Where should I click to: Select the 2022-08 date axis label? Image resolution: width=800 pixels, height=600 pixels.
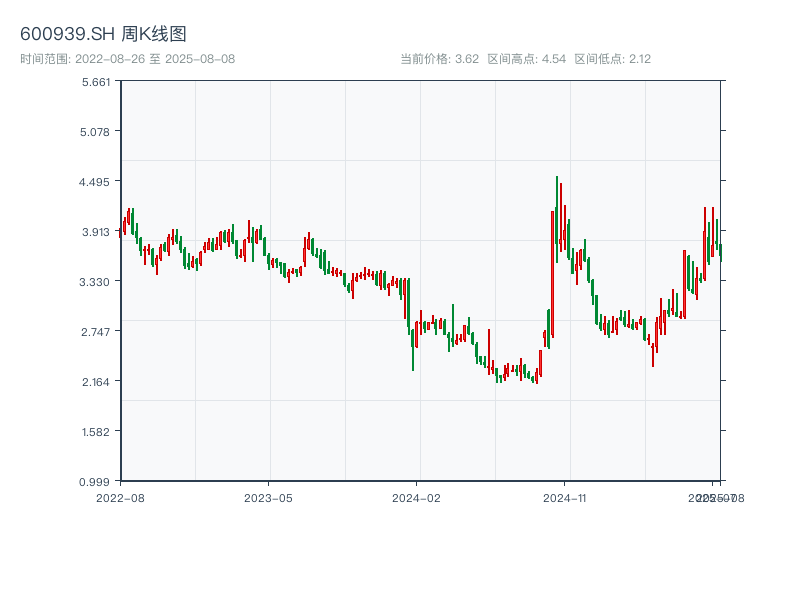tap(120, 497)
